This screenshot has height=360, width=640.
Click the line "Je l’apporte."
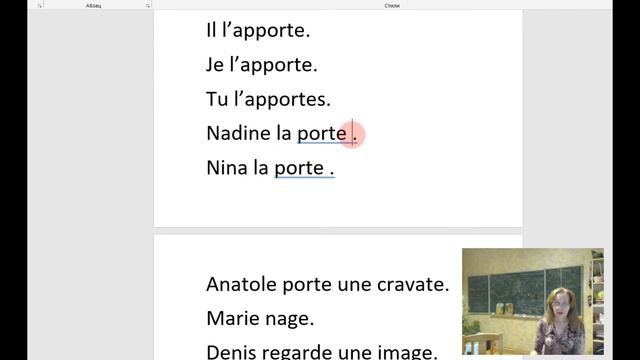262,65
